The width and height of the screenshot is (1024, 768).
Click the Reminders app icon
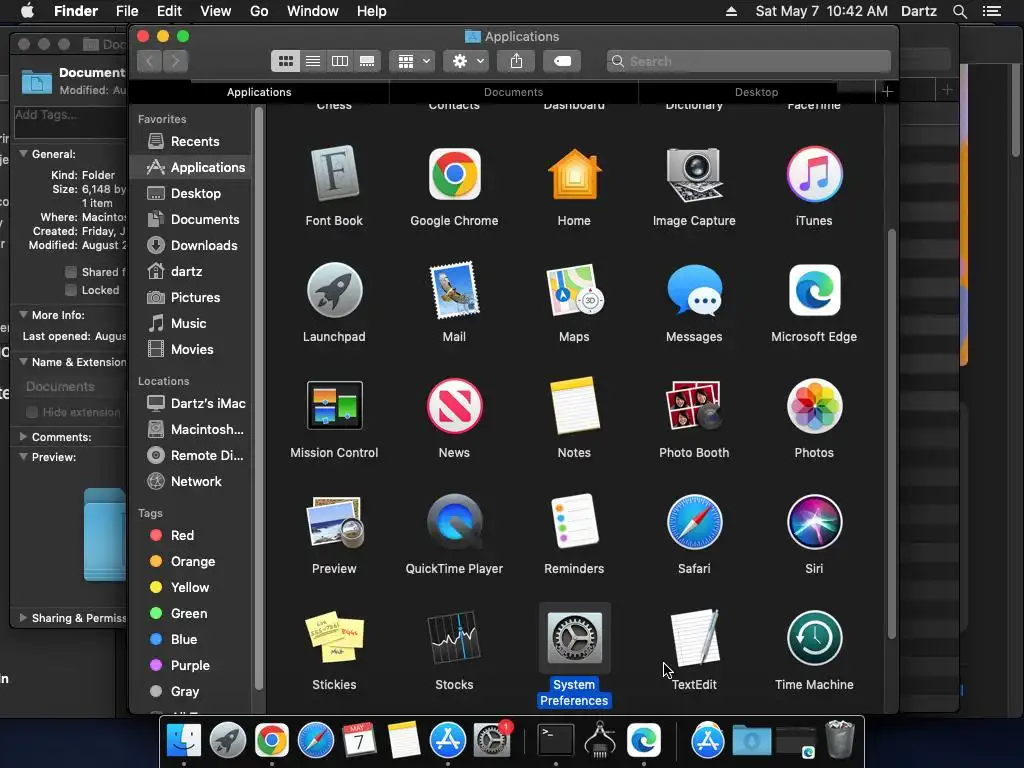point(574,522)
